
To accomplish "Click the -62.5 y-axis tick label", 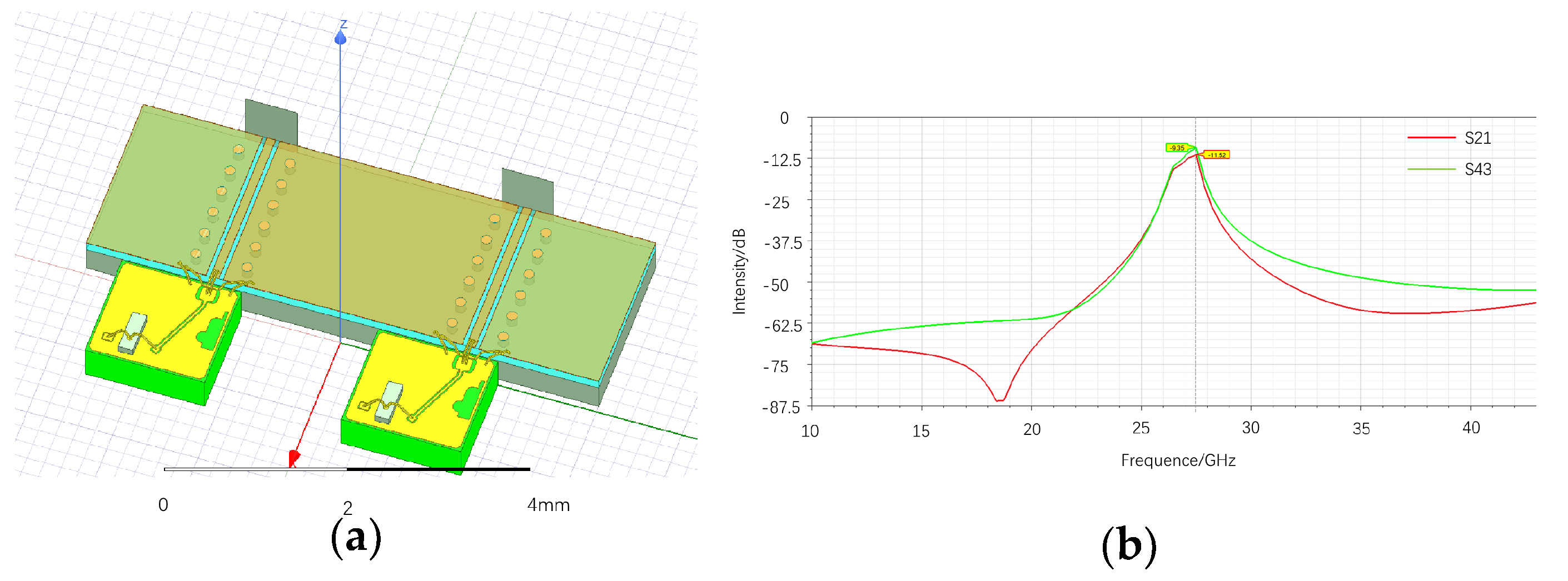I will 782,326.
